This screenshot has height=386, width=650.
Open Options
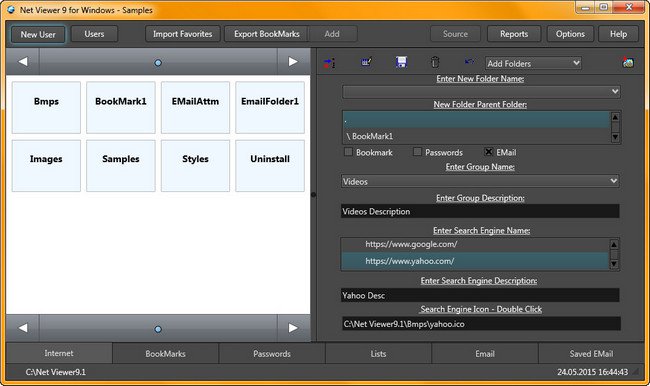point(570,34)
